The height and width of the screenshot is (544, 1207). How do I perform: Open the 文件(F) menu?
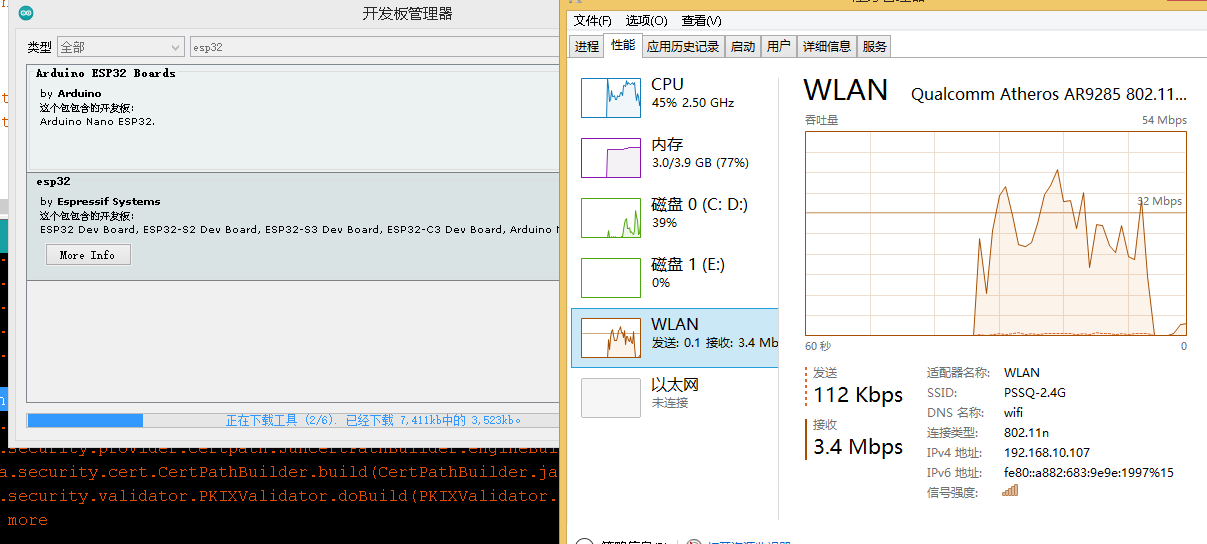click(x=592, y=21)
